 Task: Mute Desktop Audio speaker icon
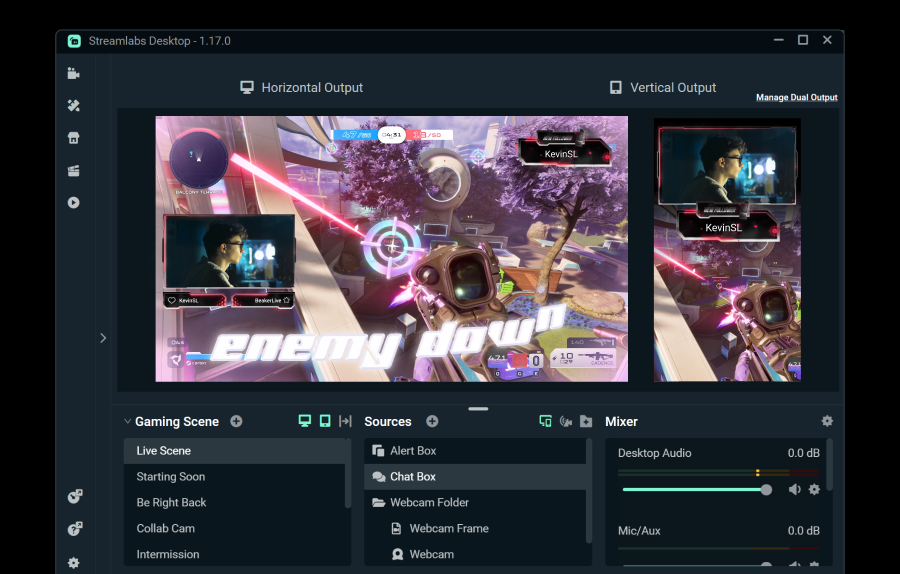point(794,490)
